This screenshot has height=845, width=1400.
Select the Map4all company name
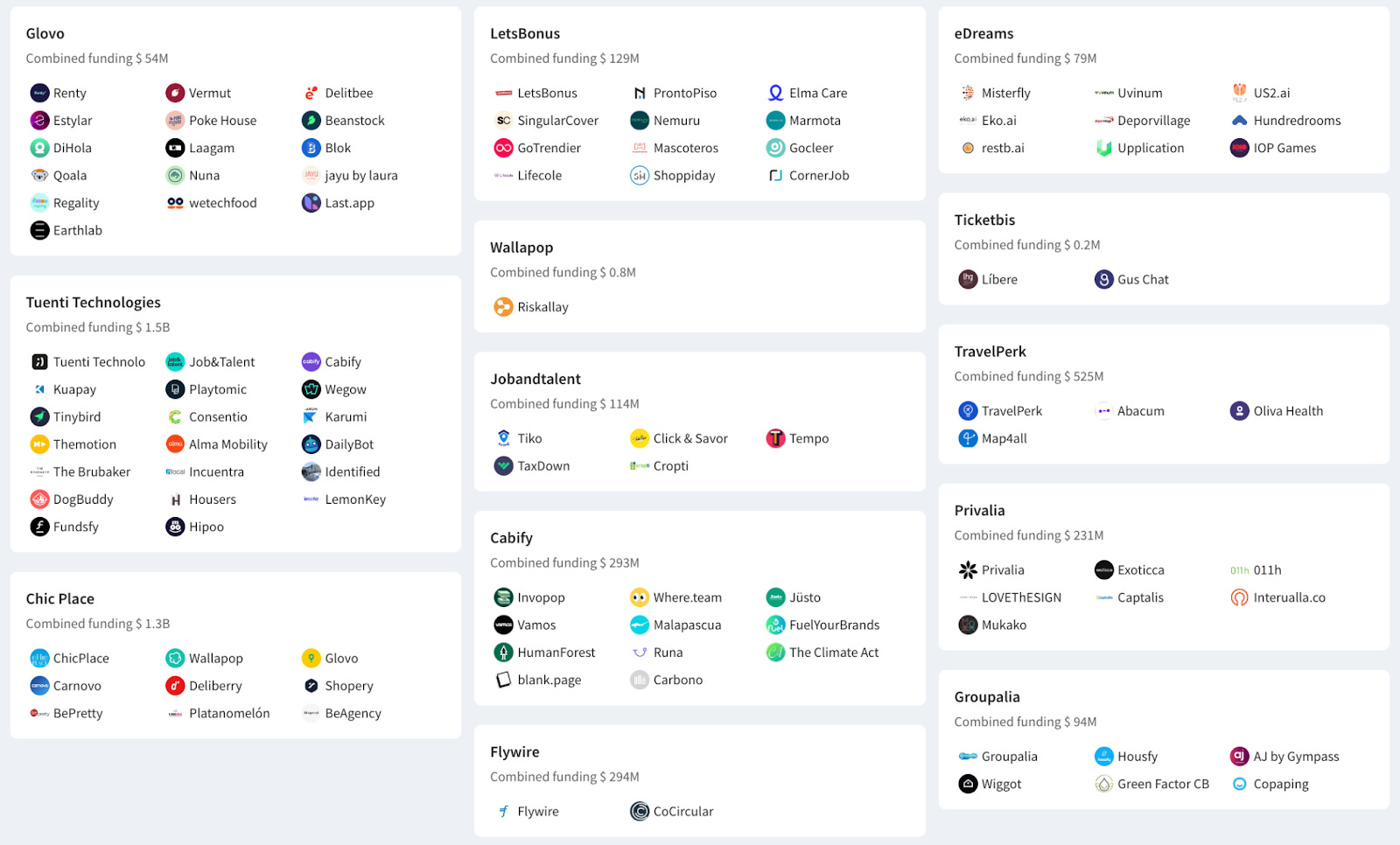click(1004, 439)
